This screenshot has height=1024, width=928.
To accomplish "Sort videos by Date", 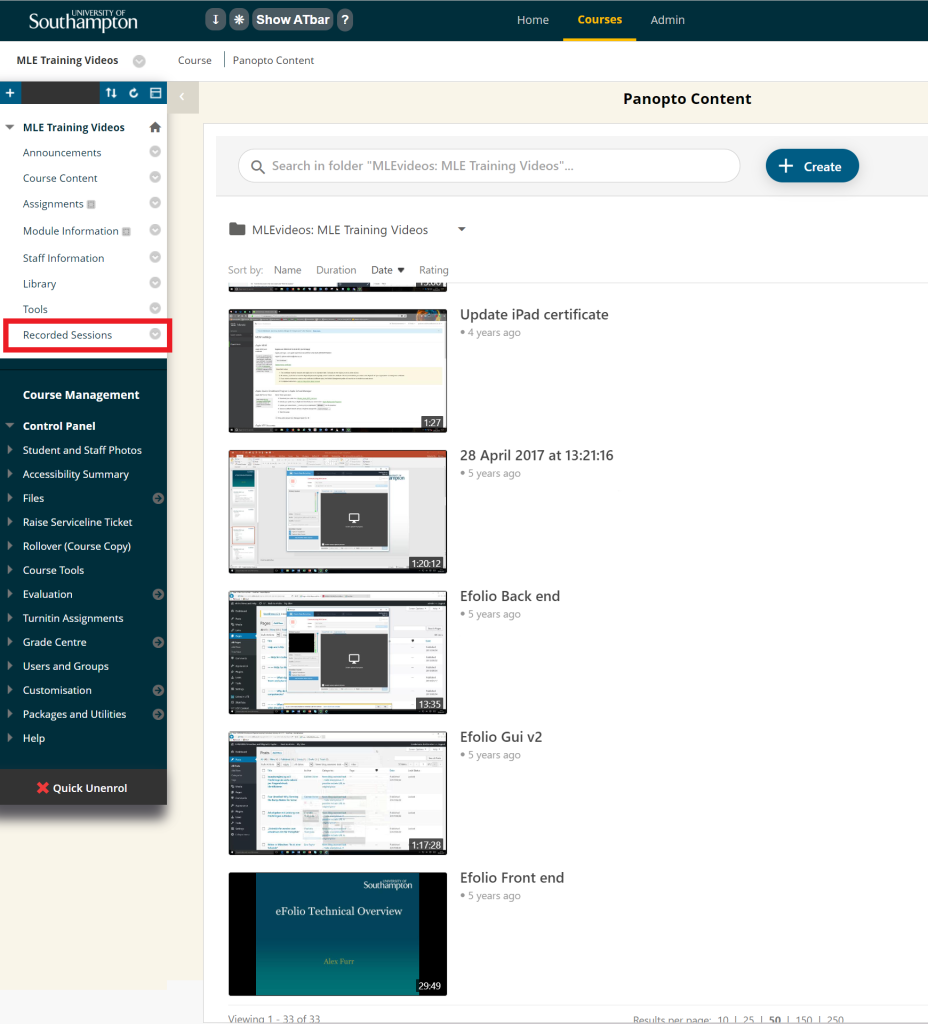I will tap(388, 270).
